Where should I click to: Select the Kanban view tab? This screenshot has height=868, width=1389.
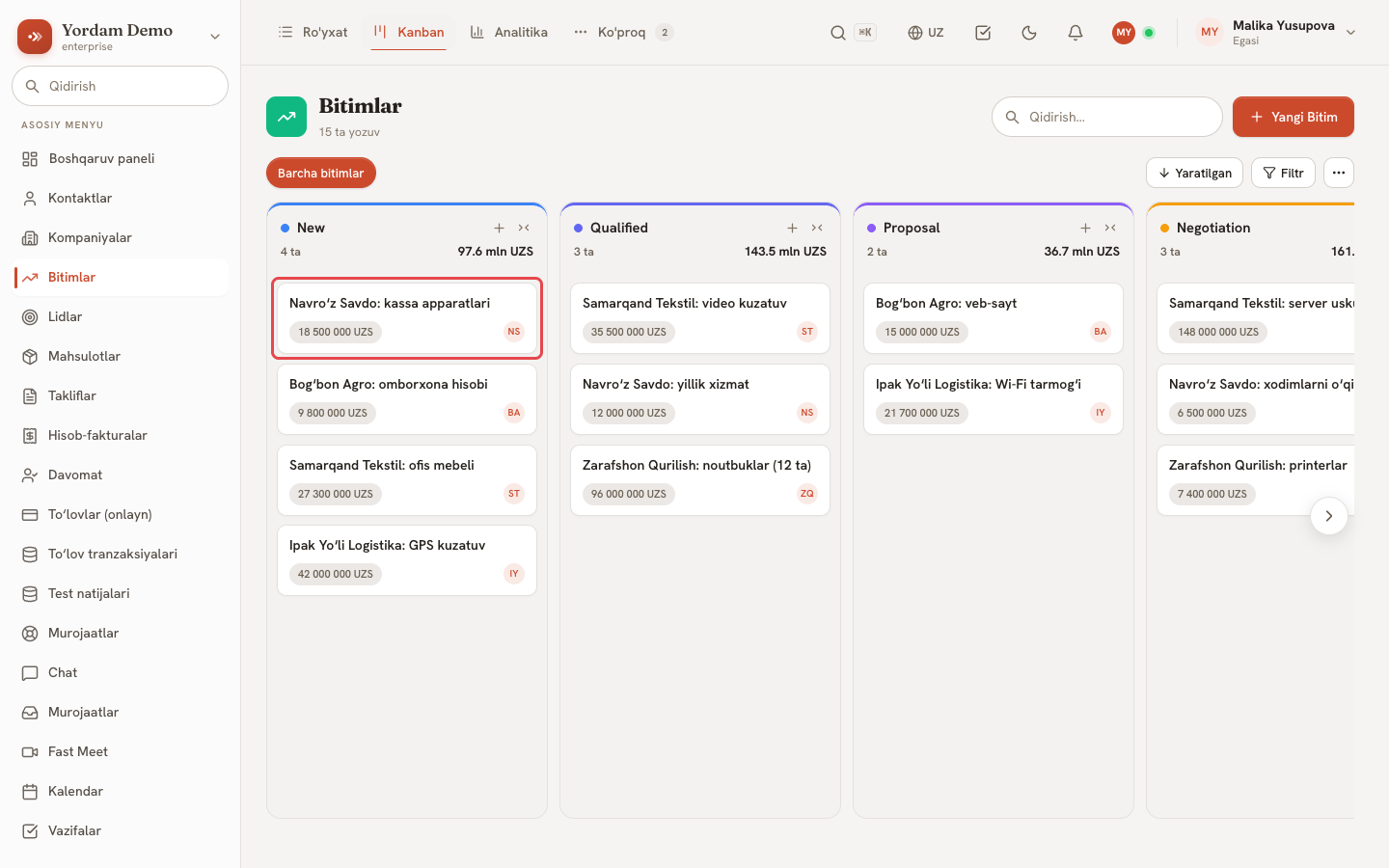point(409,33)
